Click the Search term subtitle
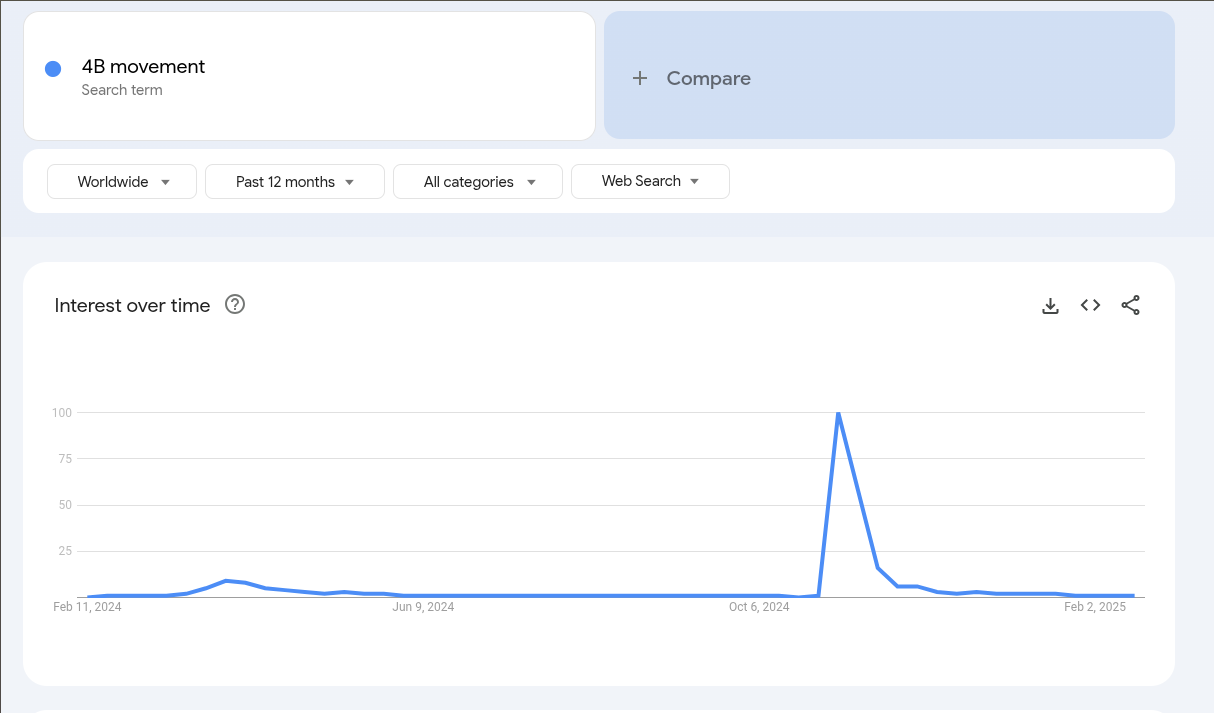Viewport: 1214px width, 713px height. [122, 90]
